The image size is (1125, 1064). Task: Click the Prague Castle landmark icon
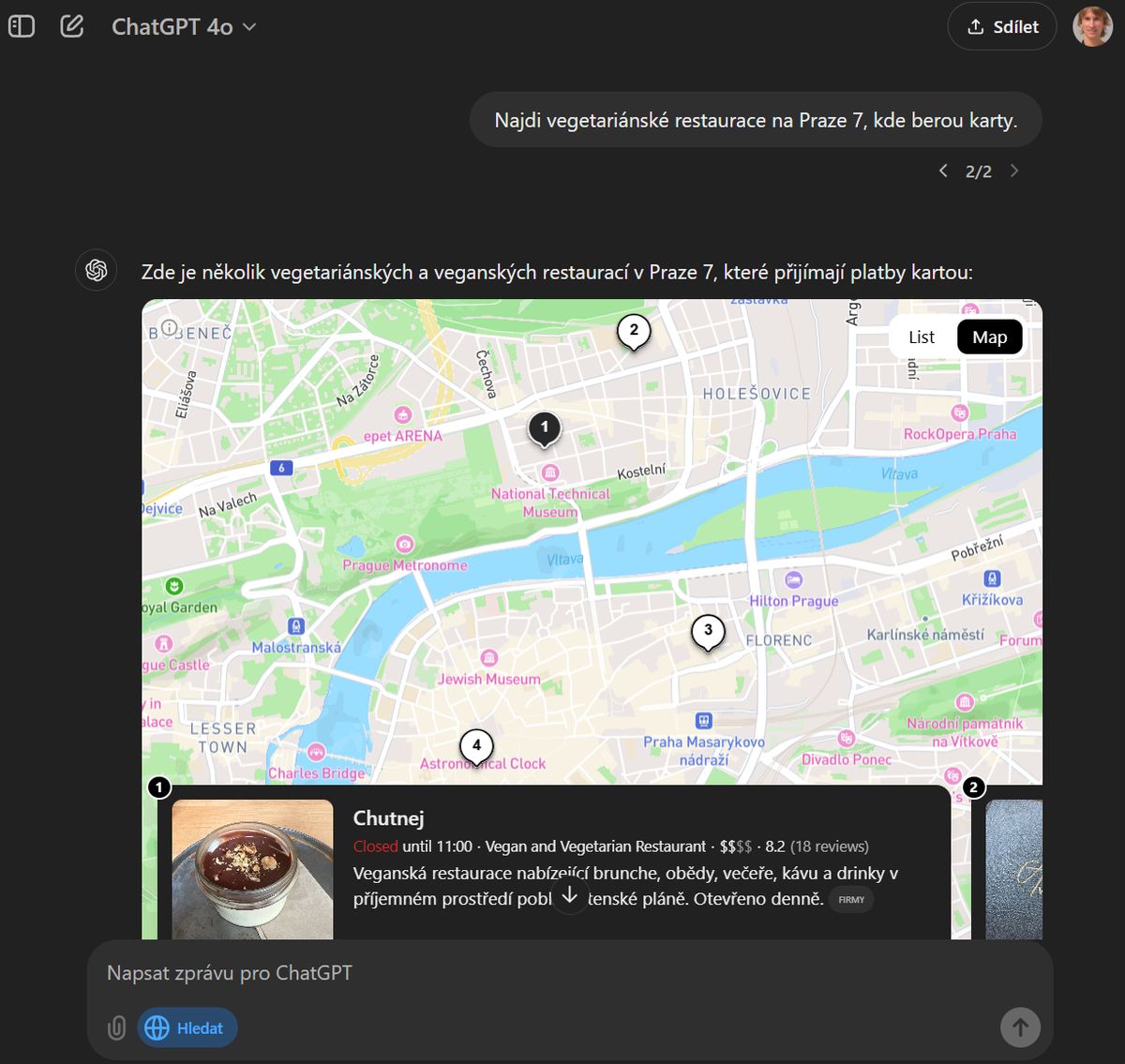pos(164,643)
